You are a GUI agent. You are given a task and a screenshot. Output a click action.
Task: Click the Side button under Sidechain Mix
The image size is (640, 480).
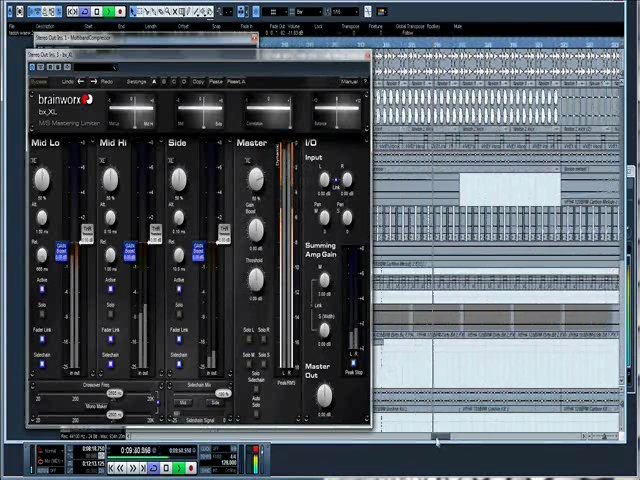tap(215, 403)
